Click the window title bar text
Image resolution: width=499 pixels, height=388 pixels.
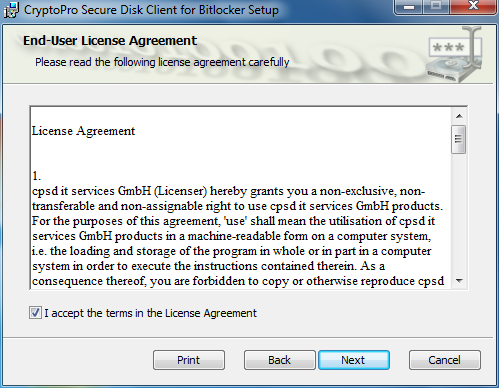click(151, 10)
